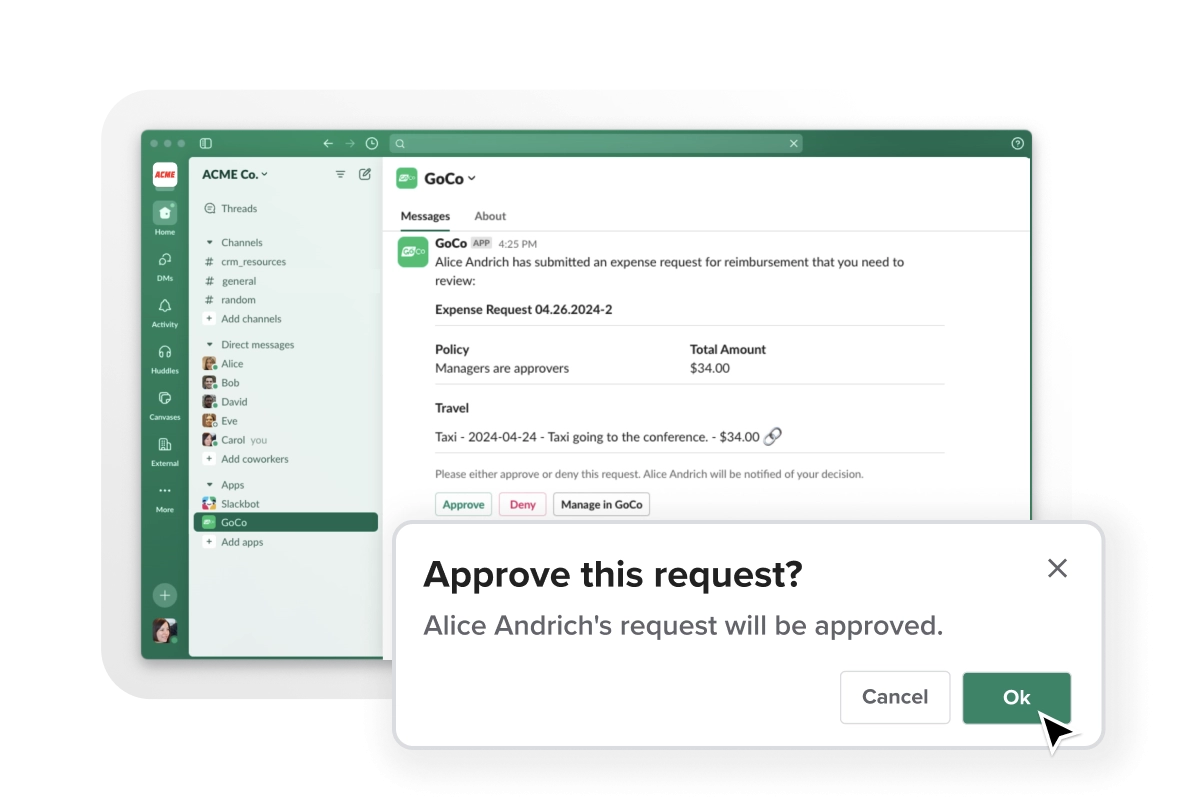This screenshot has height=800, width=1200.
Task: Click the Expense Request 04.26.2024-2 title
Action: (523, 310)
